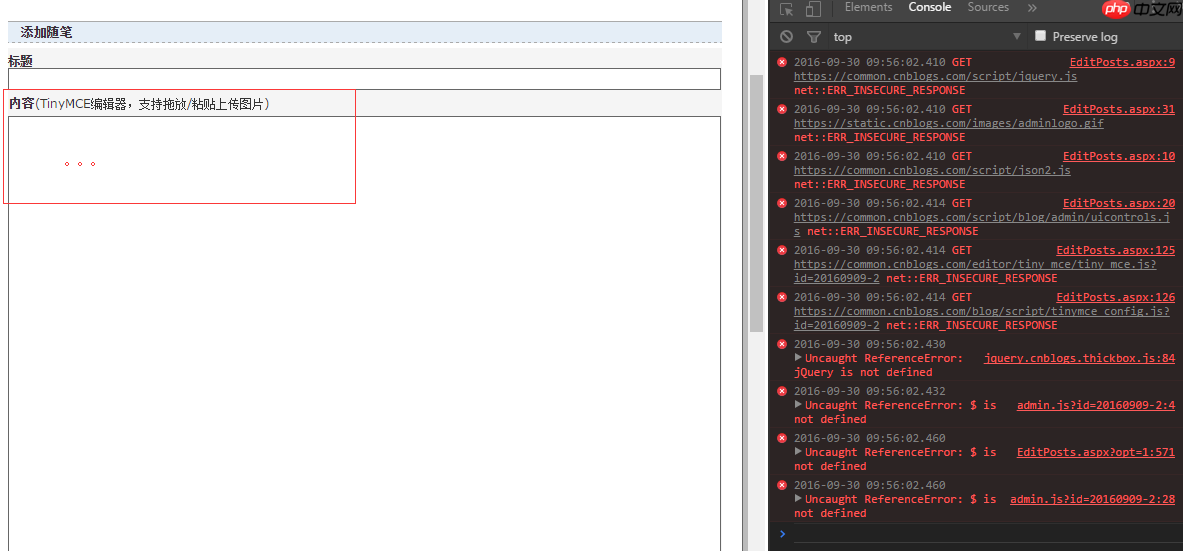Open the EditPosts.aspx:10 source link
Image resolution: width=1183 pixels, height=551 pixels.
[1119, 156]
